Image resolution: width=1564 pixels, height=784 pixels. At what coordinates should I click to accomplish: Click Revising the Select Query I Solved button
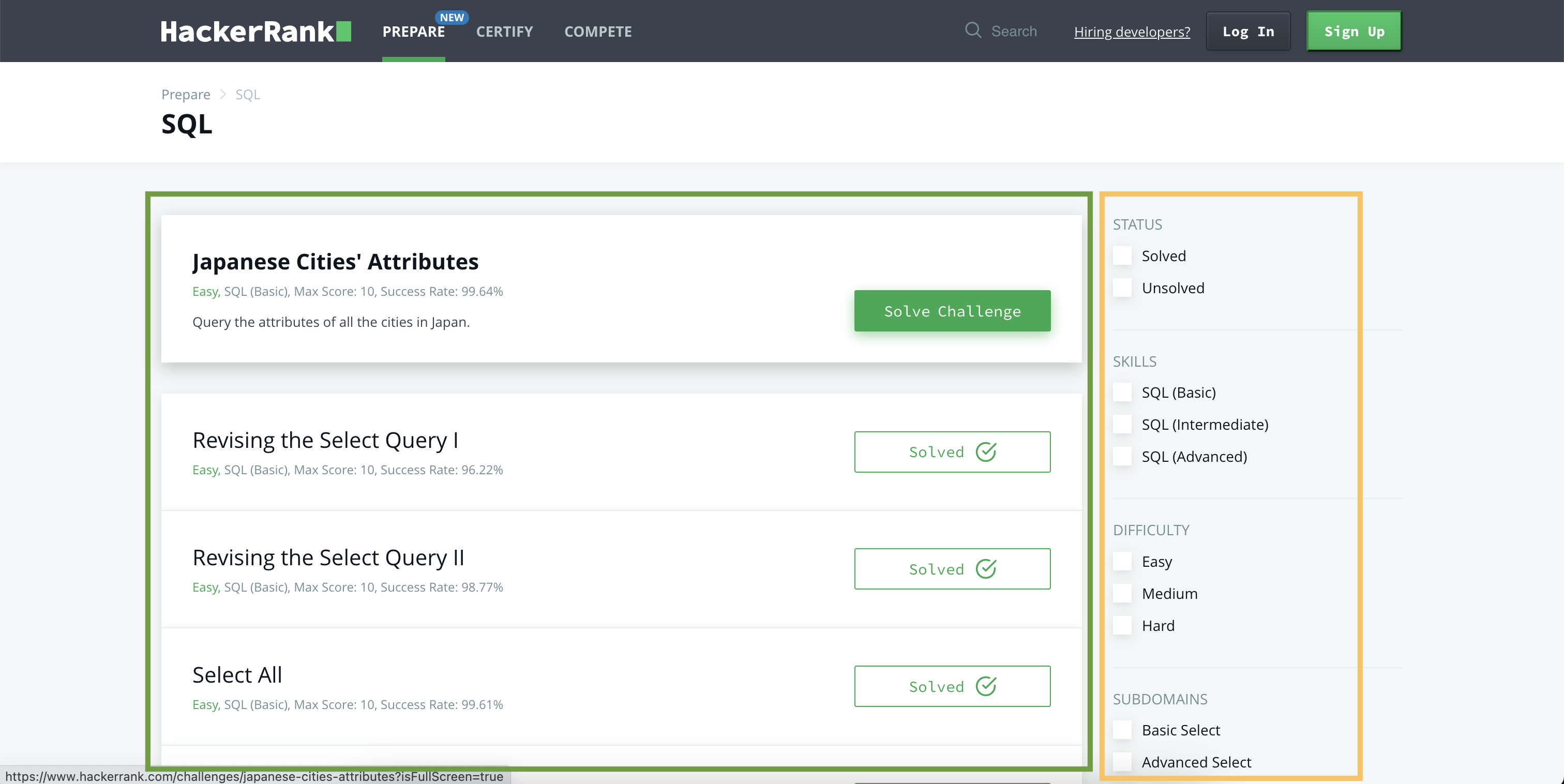(952, 452)
